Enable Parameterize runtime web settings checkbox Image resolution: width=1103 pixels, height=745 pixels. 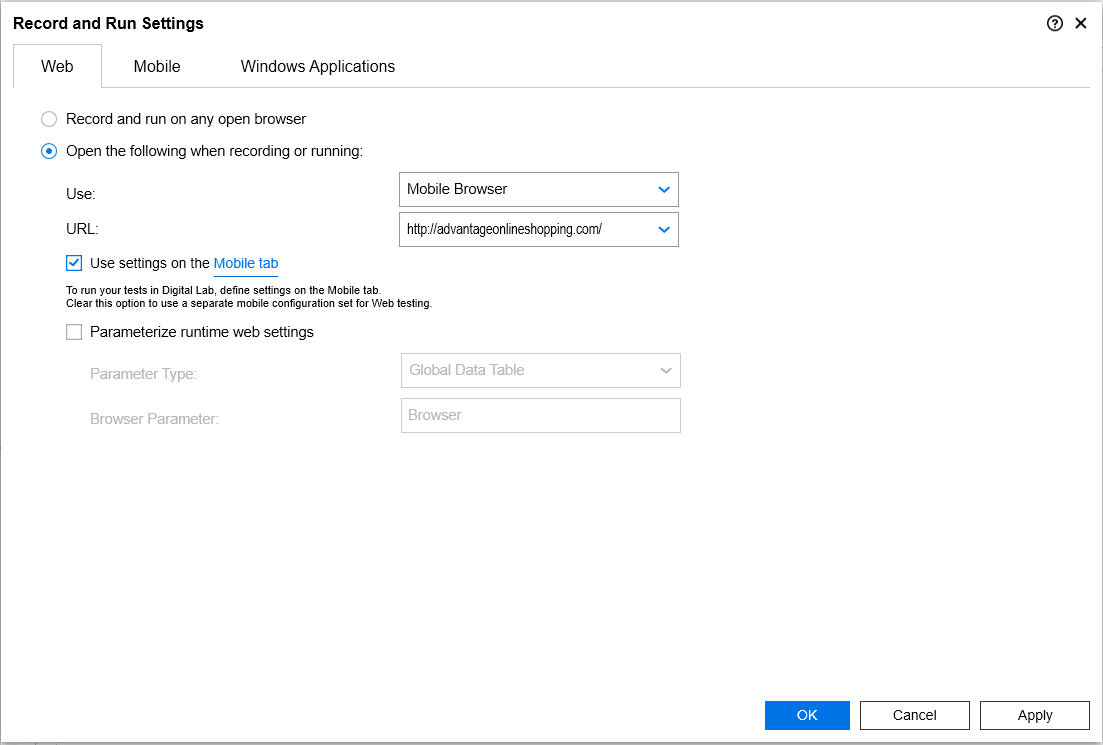[x=74, y=332]
